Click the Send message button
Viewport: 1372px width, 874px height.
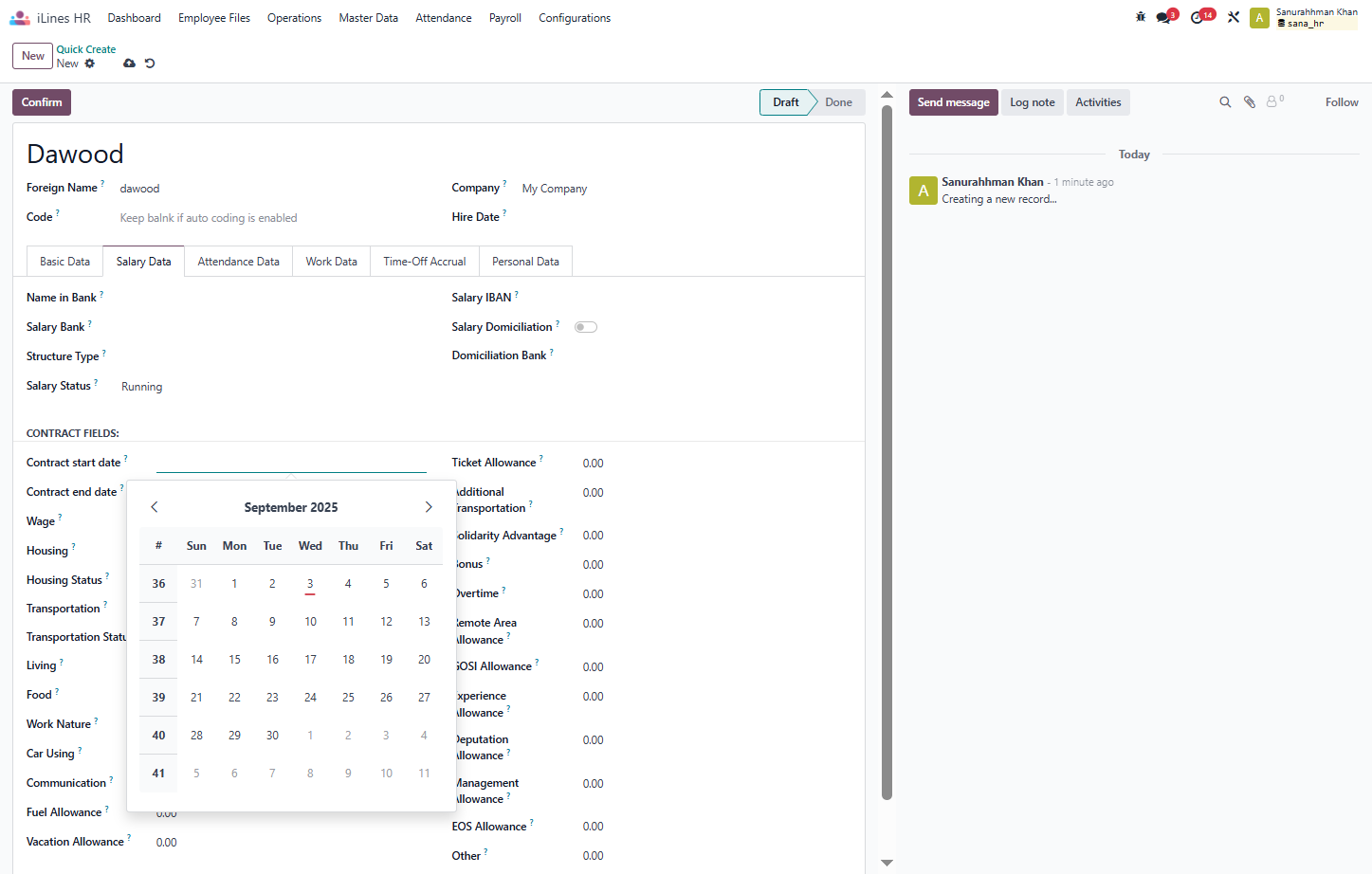tap(953, 102)
